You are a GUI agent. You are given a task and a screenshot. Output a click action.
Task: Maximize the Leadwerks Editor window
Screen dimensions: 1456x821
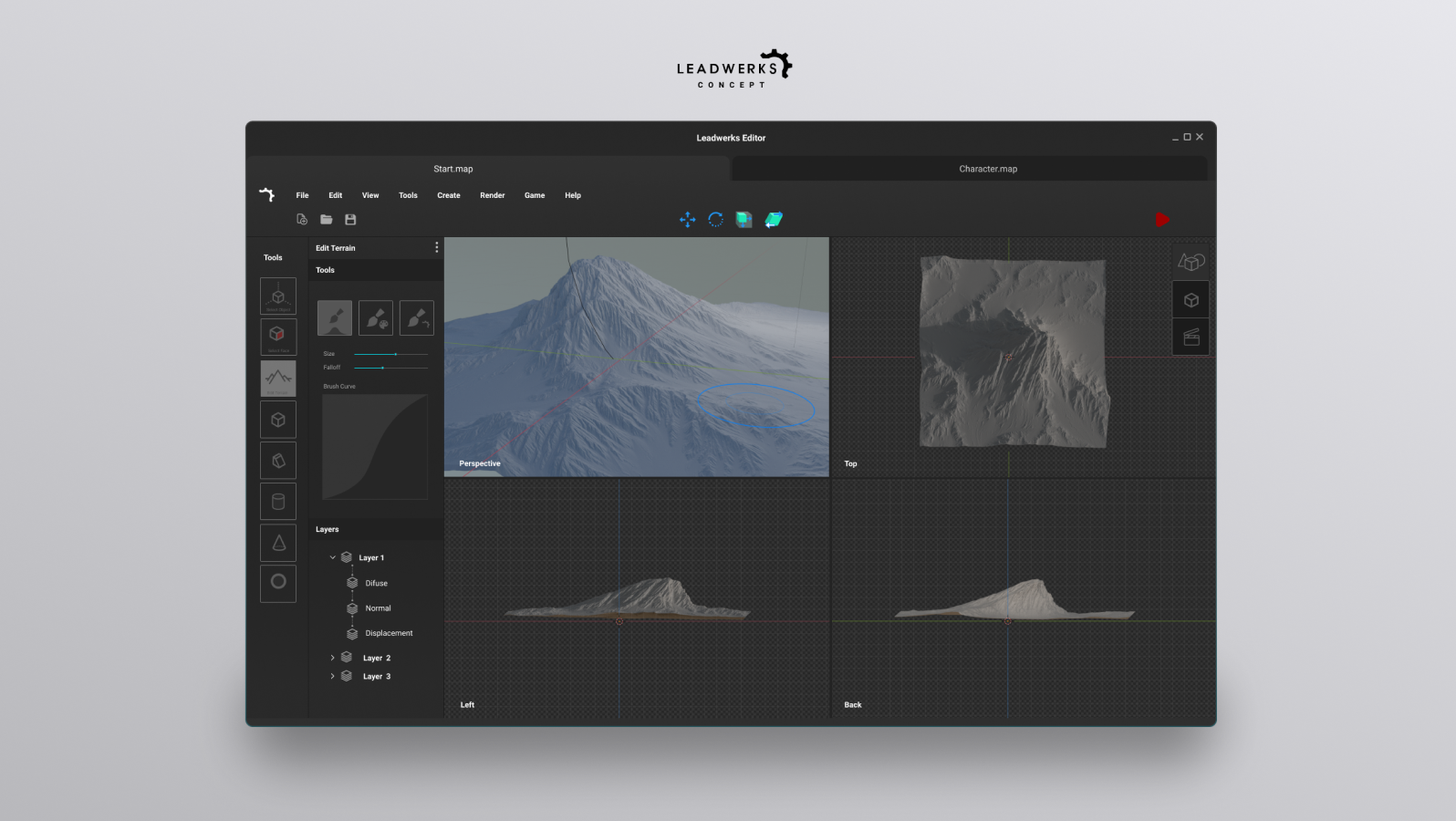1187,137
